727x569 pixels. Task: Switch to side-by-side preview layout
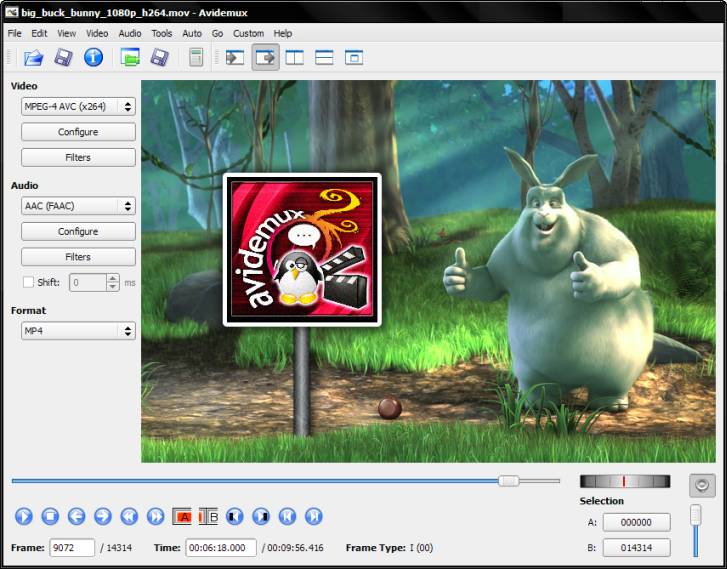pos(294,58)
